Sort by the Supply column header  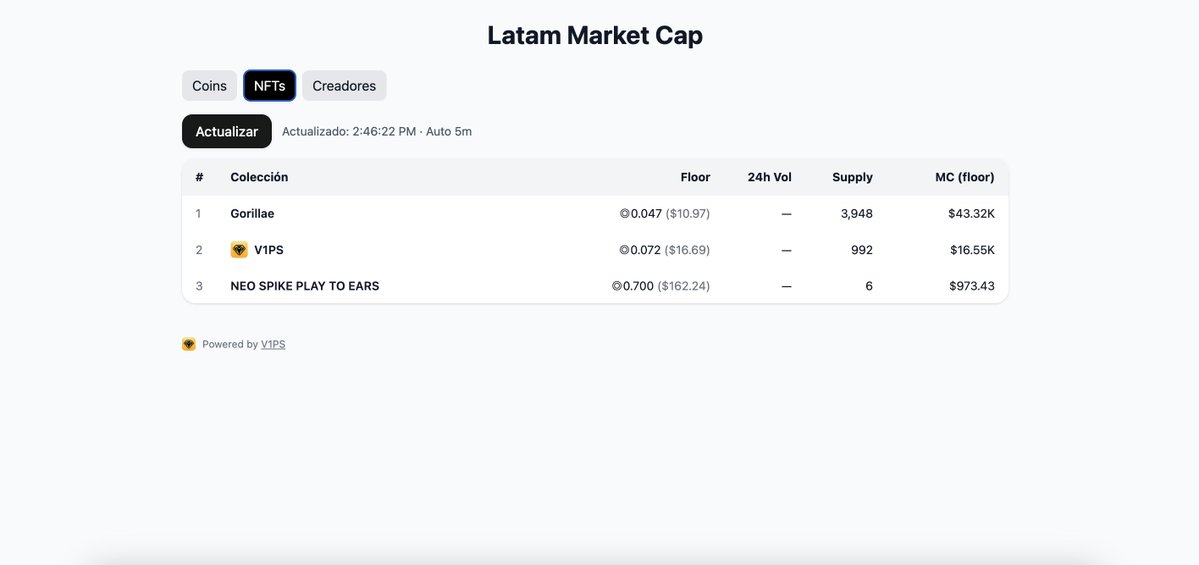[852, 177]
